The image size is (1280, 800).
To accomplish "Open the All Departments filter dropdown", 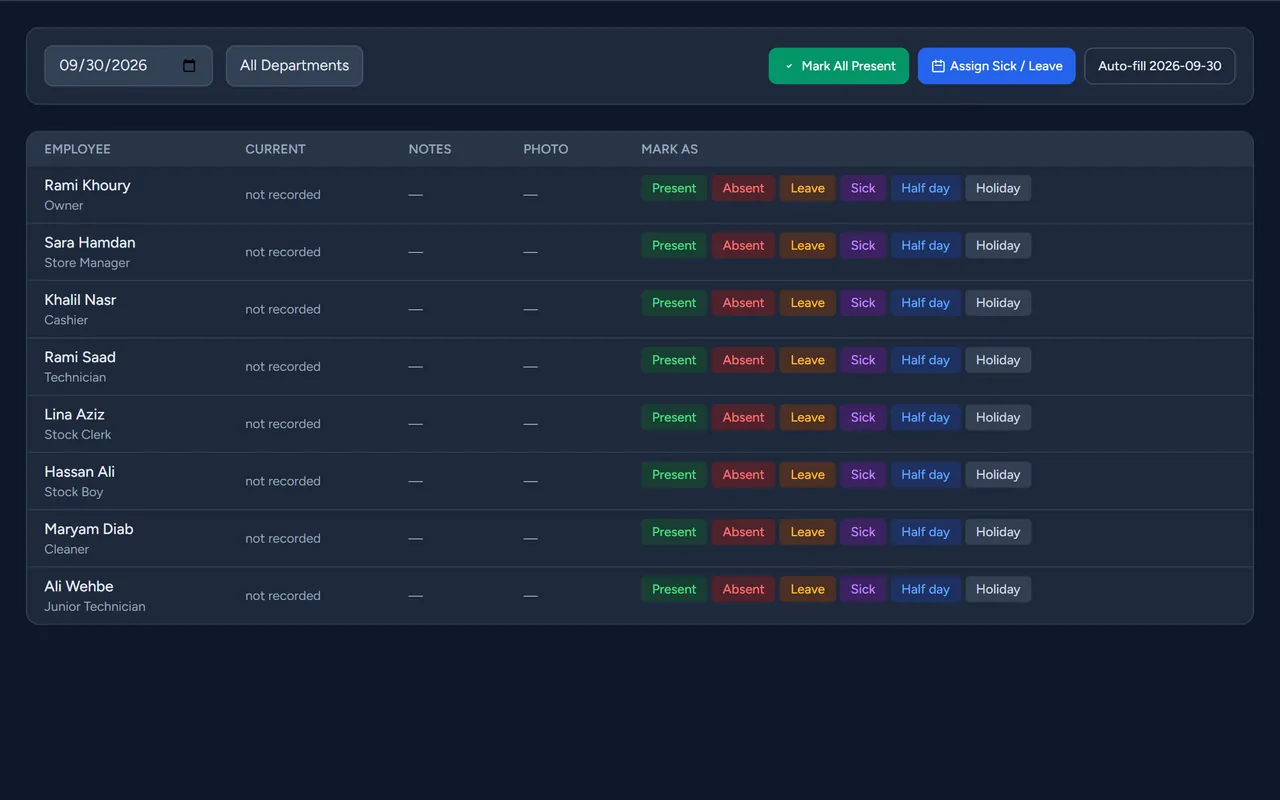I will coord(294,66).
